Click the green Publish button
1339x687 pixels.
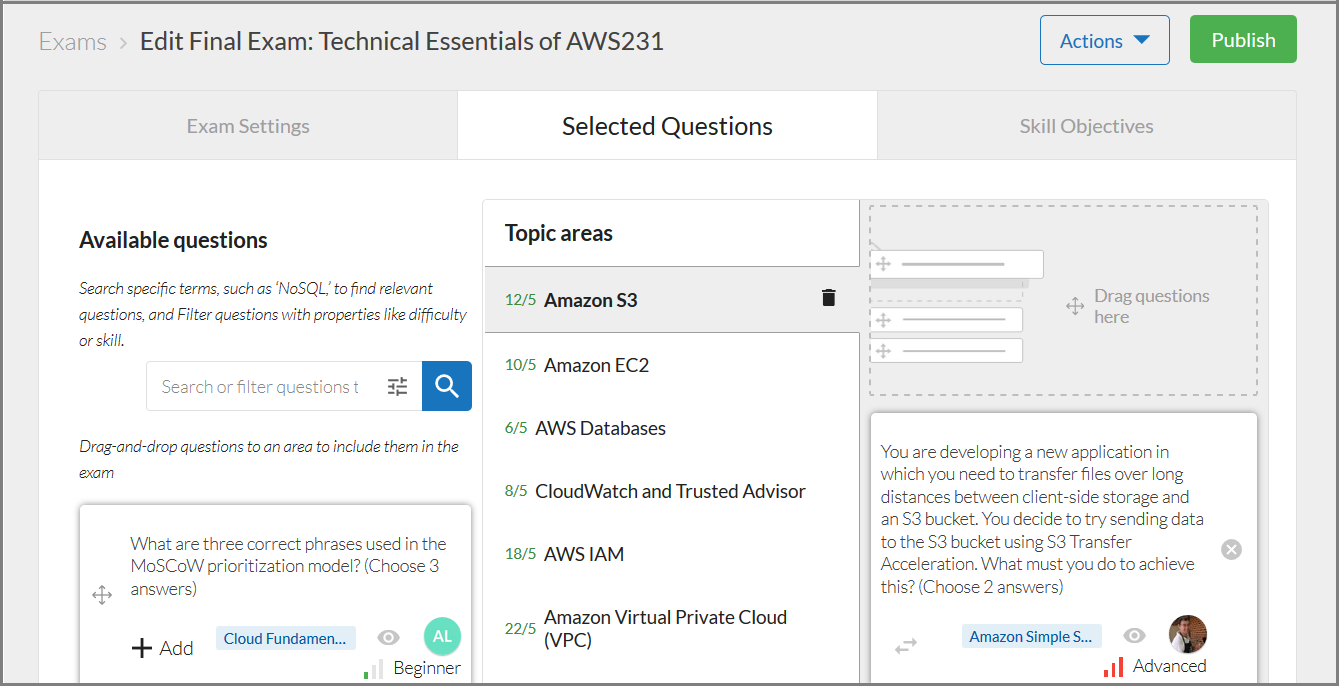1243,40
